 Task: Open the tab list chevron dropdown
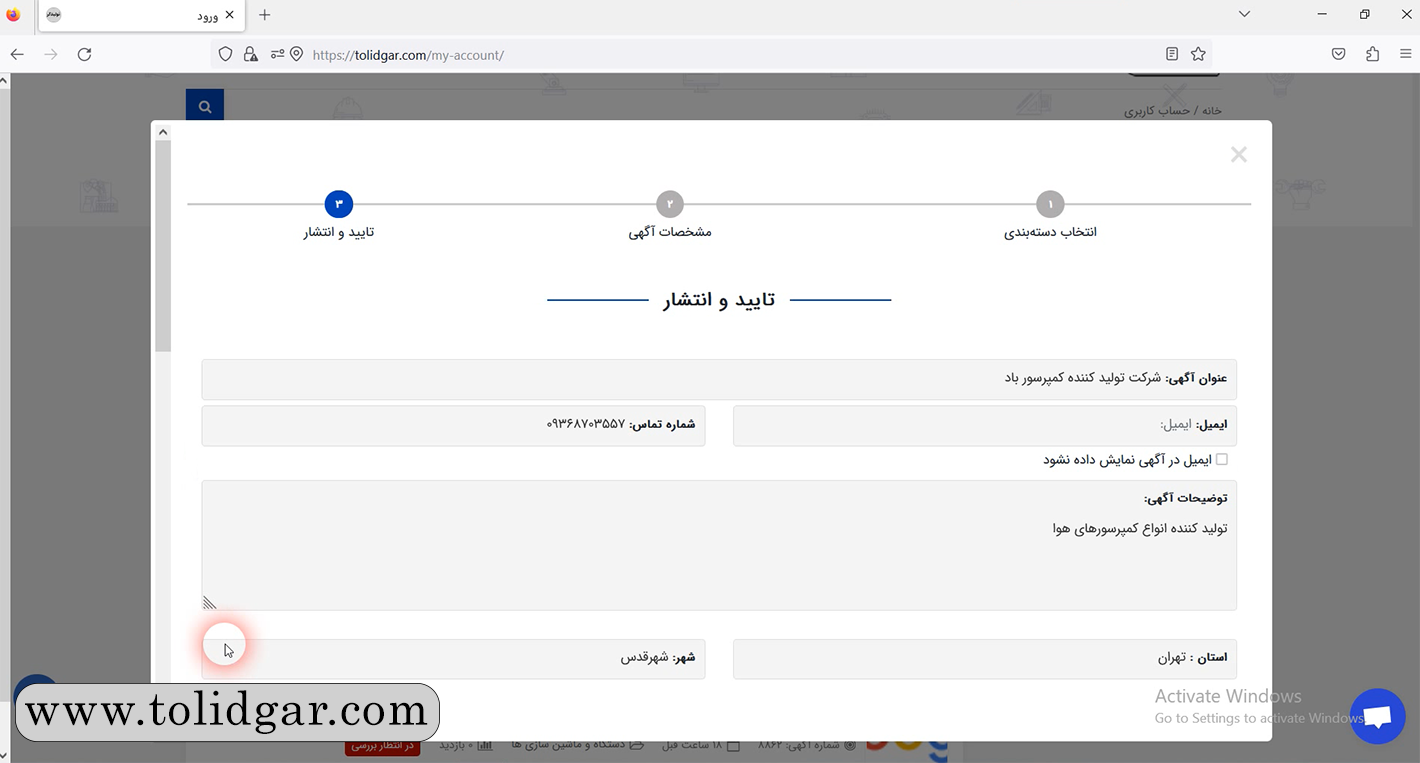click(1243, 14)
